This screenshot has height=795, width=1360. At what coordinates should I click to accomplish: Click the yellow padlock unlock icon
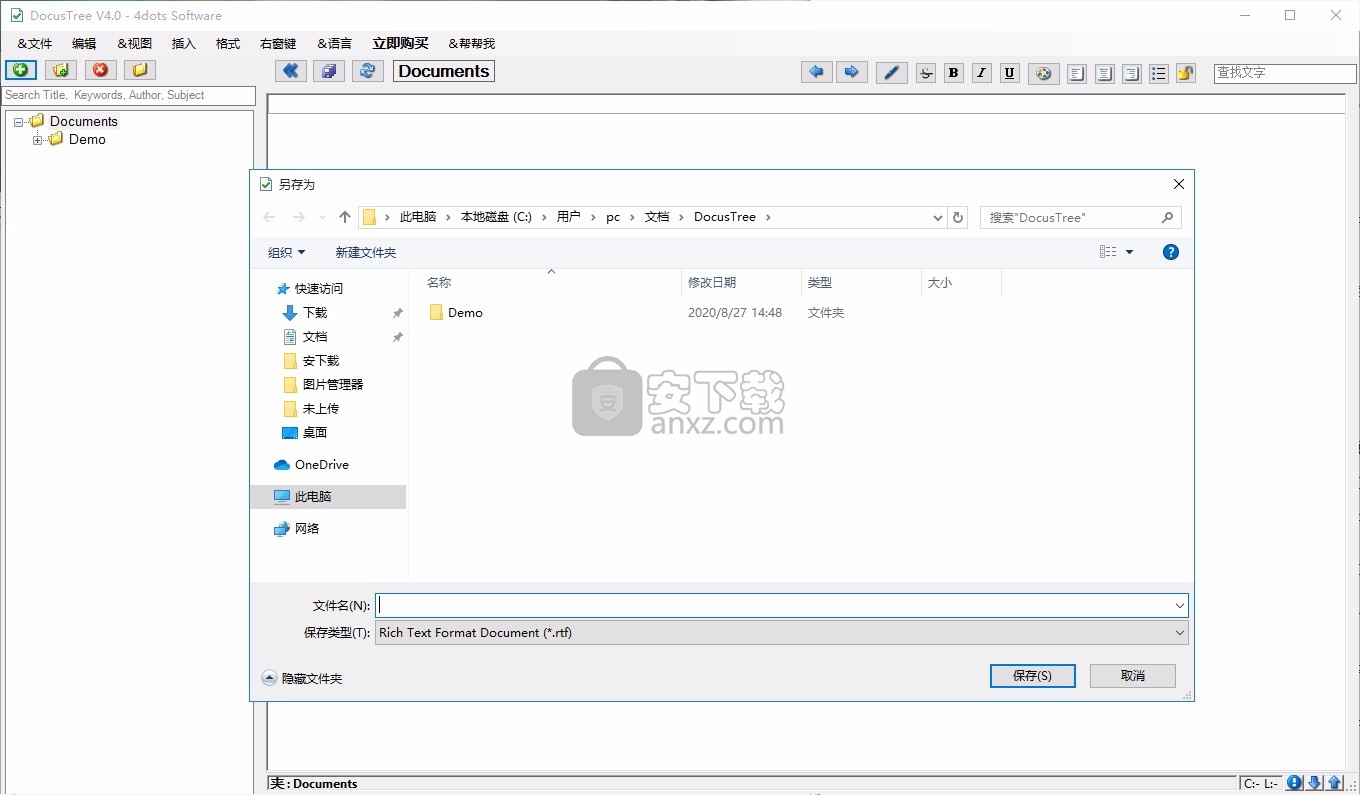pos(1186,74)
